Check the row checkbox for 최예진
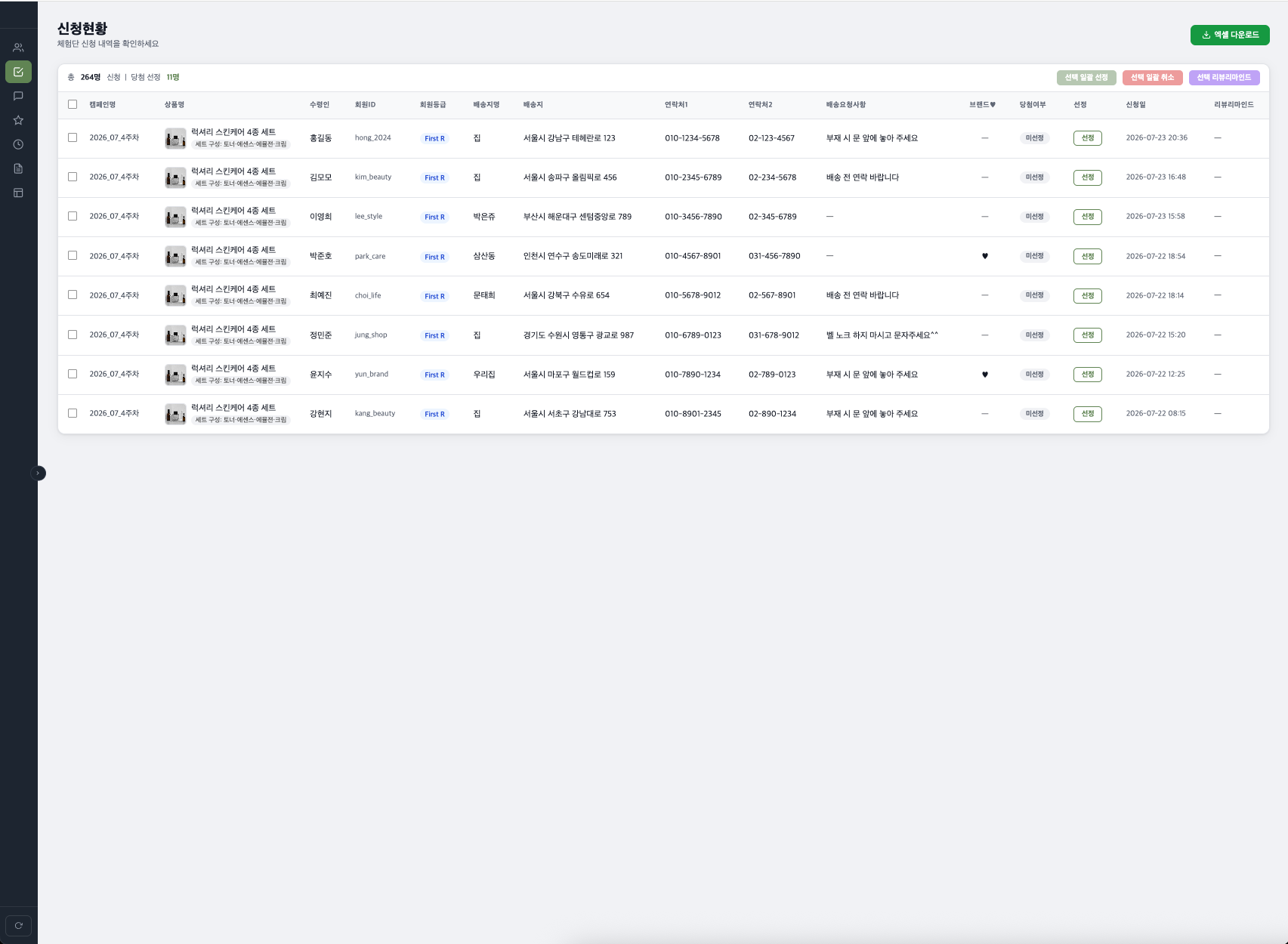The width and height of the screenshot is (1288, 944). coord(73,295)
